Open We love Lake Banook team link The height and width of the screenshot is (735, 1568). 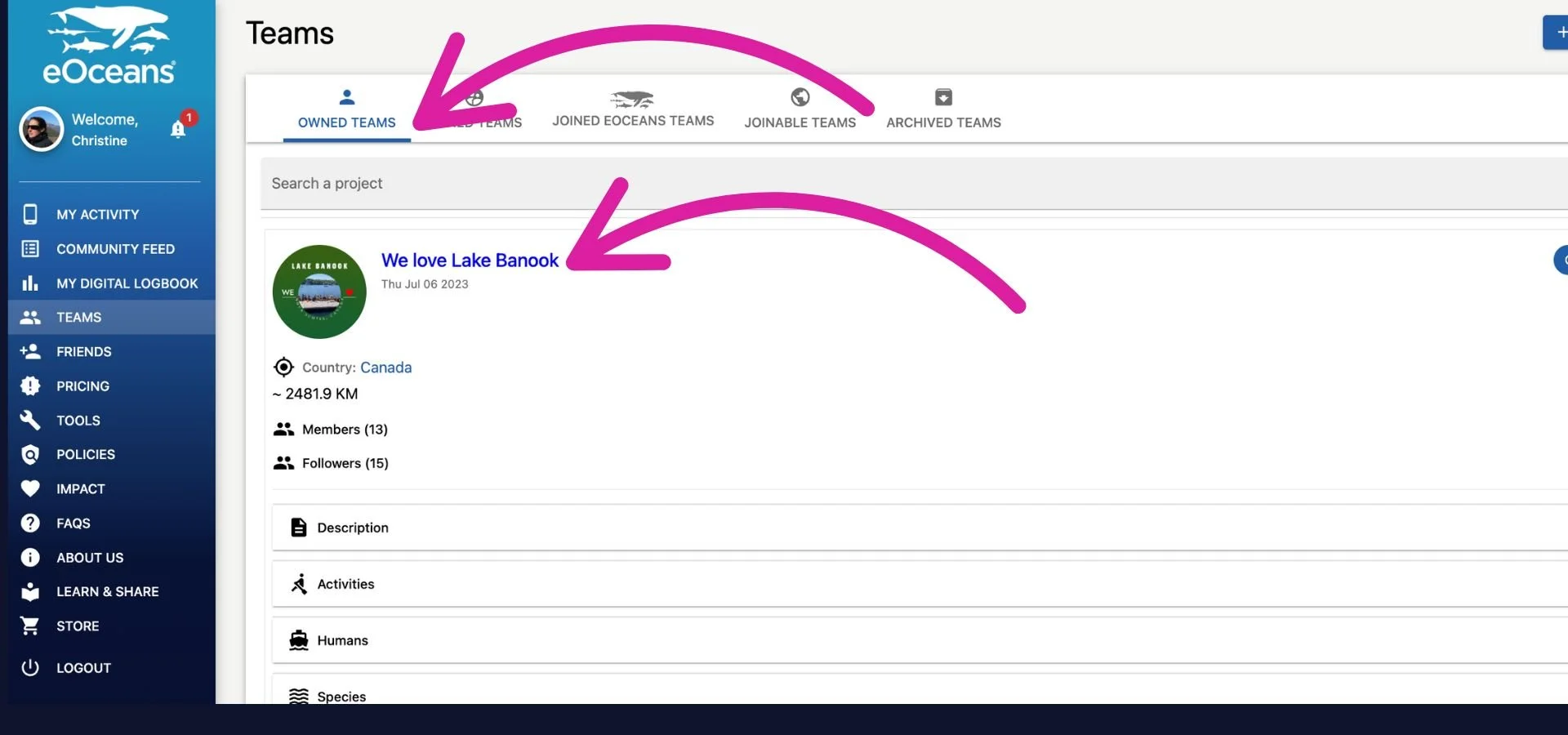tap(470, 261)
